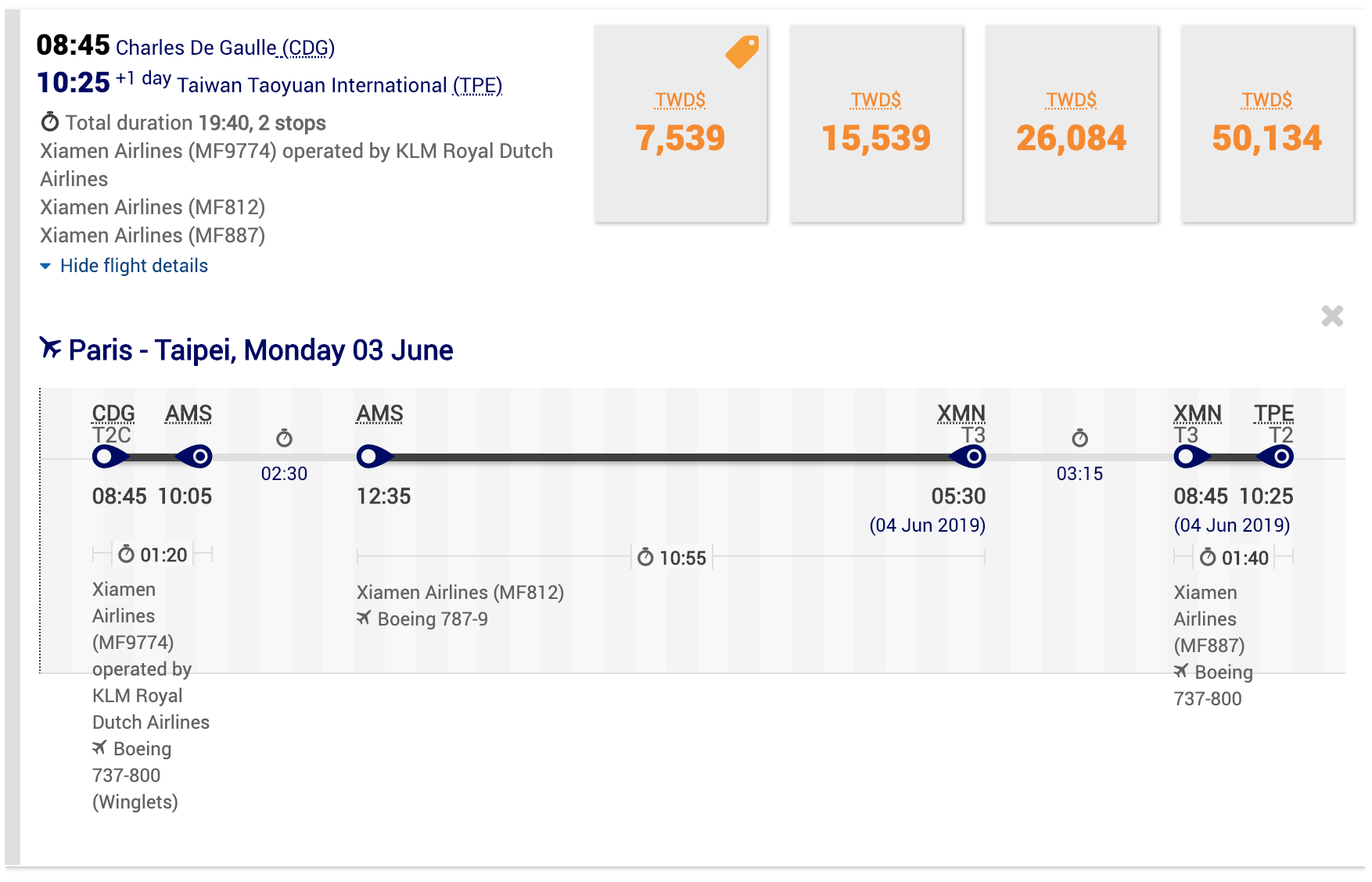This screenshot has width=1372, height=882.
Task: Collapse with Hide flight details arrow
Action: click(x=45, y=266)
